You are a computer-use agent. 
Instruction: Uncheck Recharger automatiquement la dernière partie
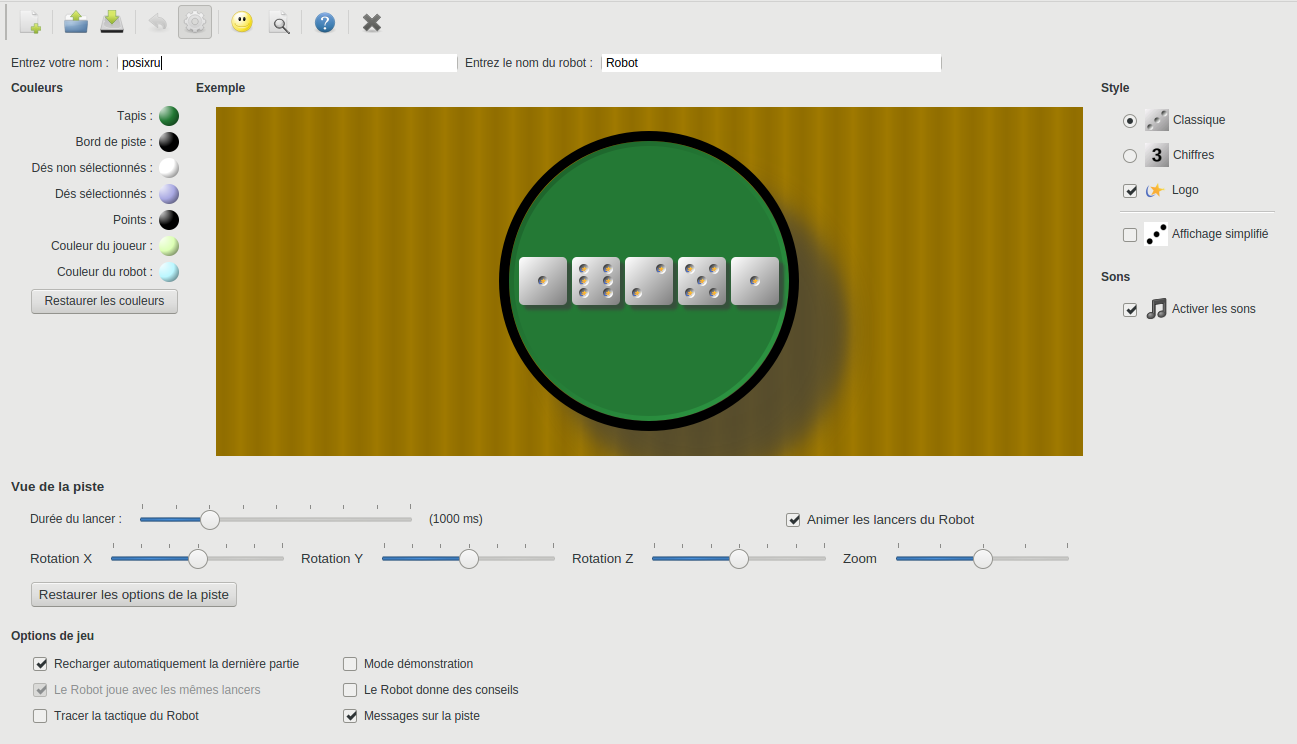coord(40,663)
